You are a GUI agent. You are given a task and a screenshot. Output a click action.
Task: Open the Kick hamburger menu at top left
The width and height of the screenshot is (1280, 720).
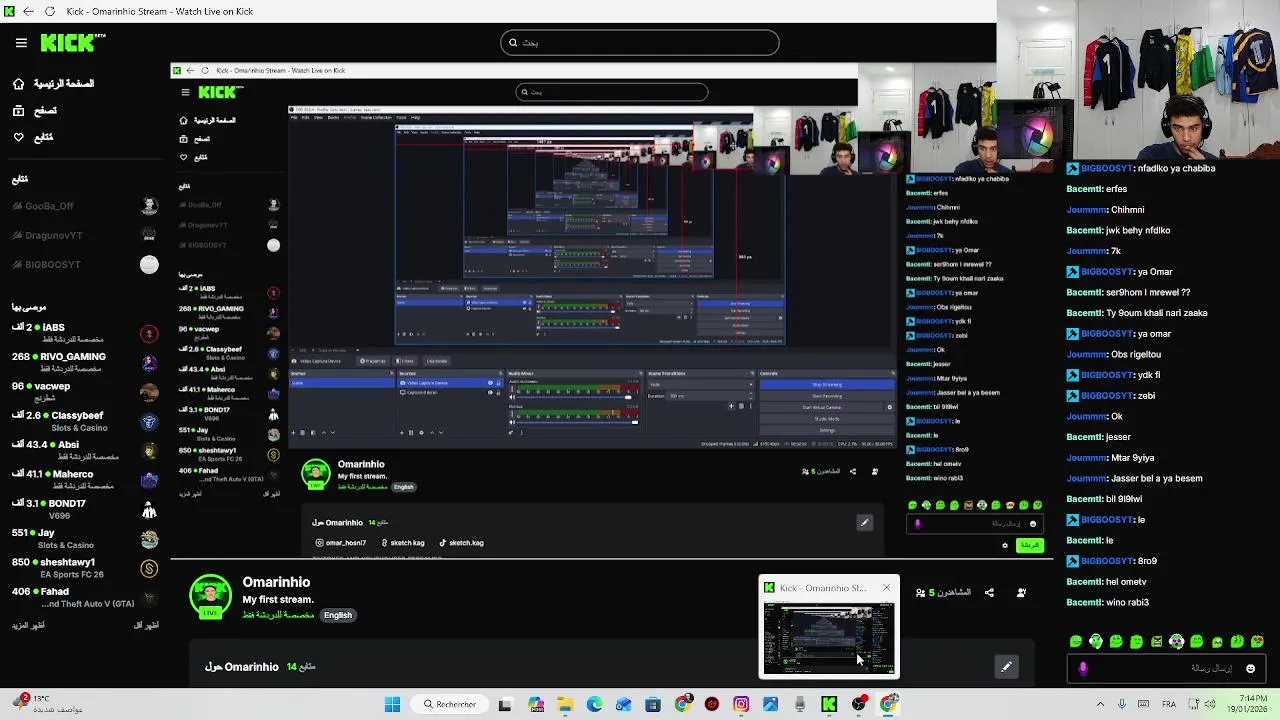[x=21, y=43]
